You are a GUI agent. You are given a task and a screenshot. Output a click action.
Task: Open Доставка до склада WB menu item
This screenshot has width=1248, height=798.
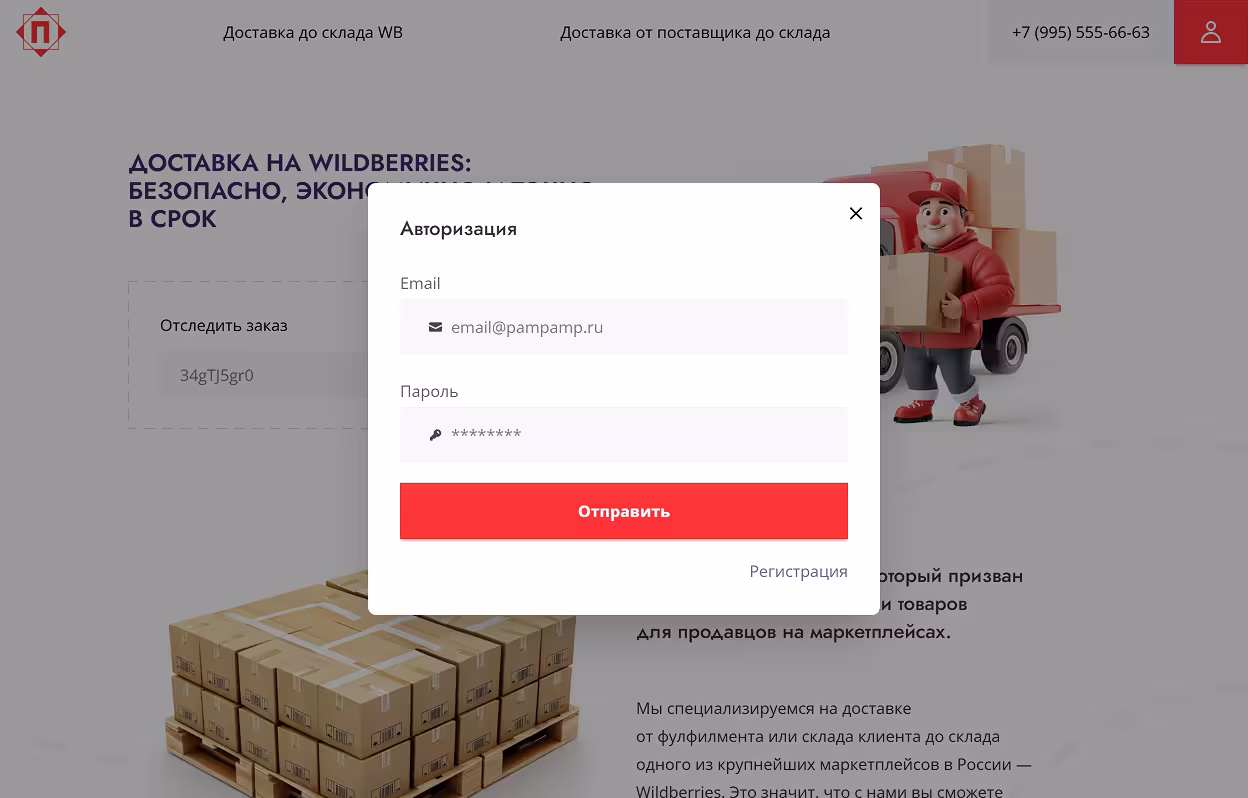(x=313, y=32)
